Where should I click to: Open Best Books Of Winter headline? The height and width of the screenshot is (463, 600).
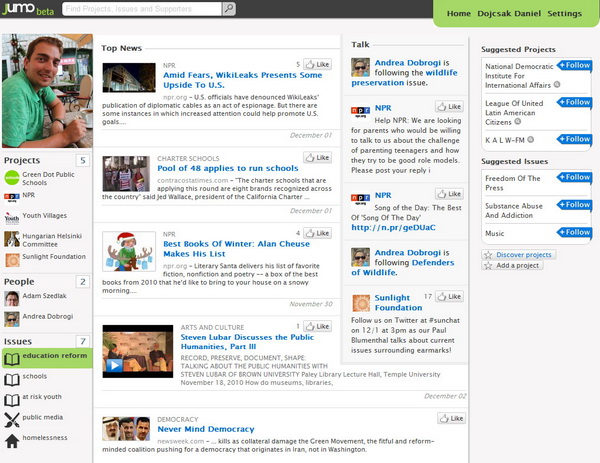(236, 249)
